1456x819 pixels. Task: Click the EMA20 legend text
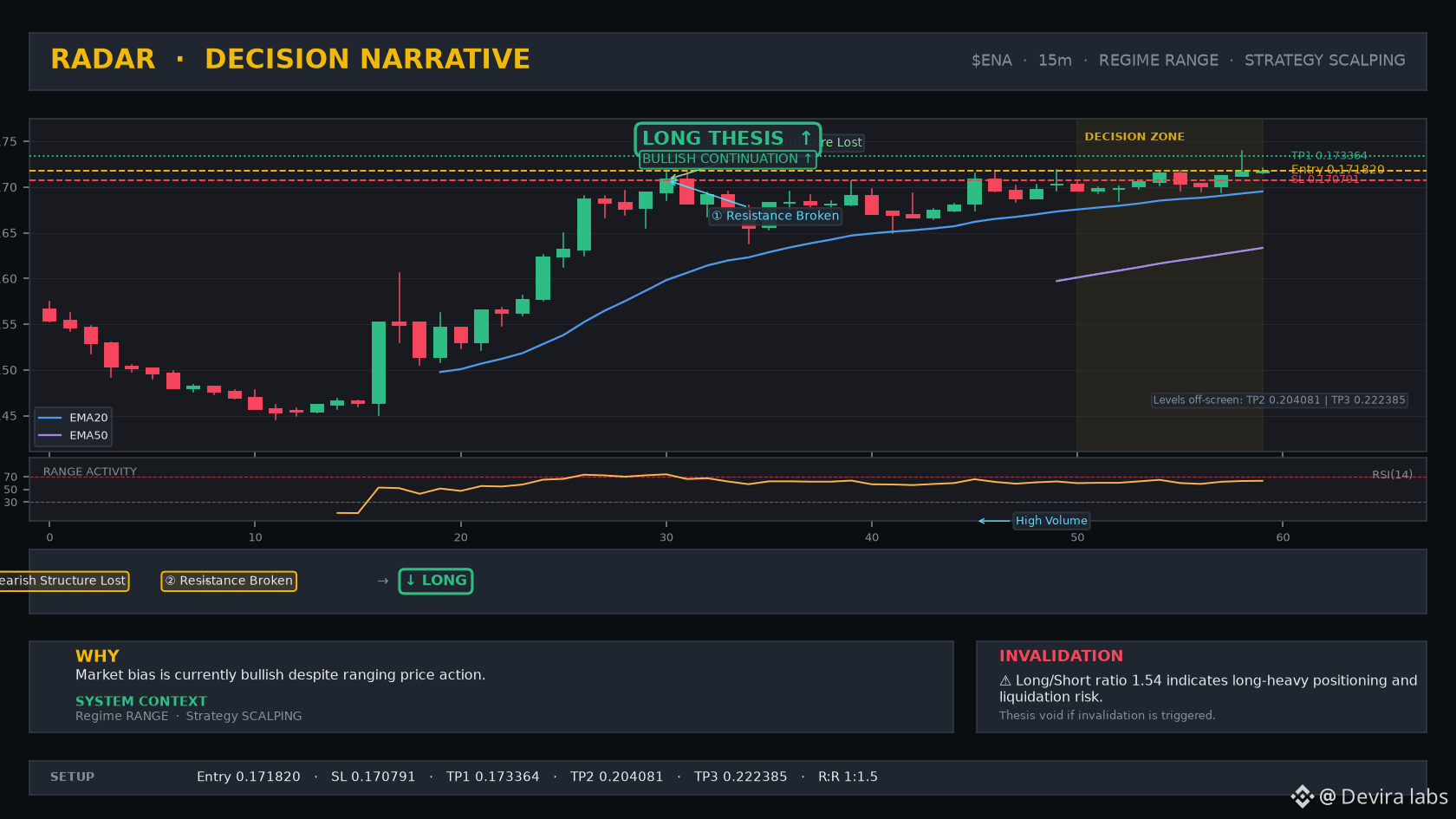(x=88, y=418)
